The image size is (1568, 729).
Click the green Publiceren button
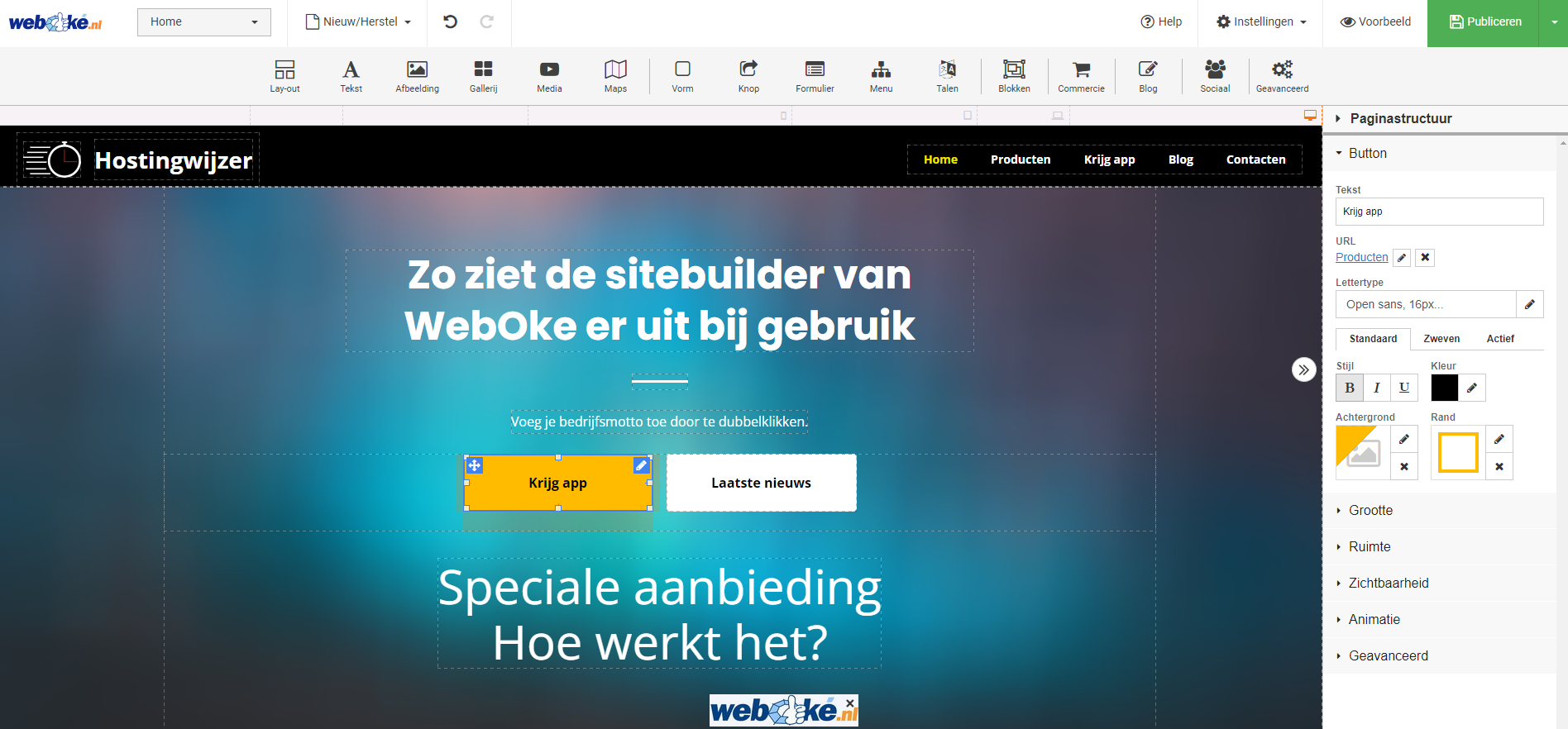(1484, 22)
